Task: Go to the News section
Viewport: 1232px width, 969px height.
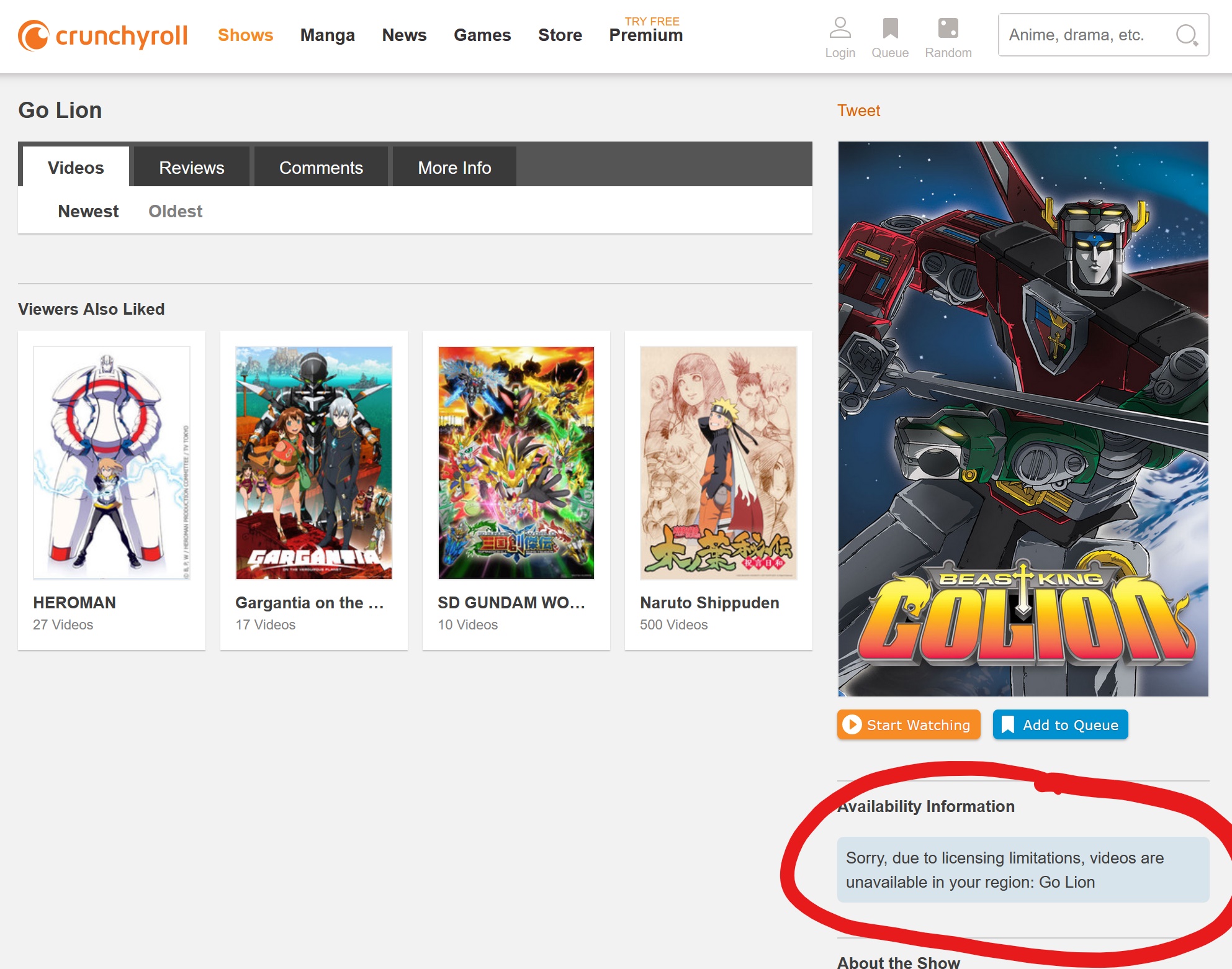Action: tap(404, 35)
